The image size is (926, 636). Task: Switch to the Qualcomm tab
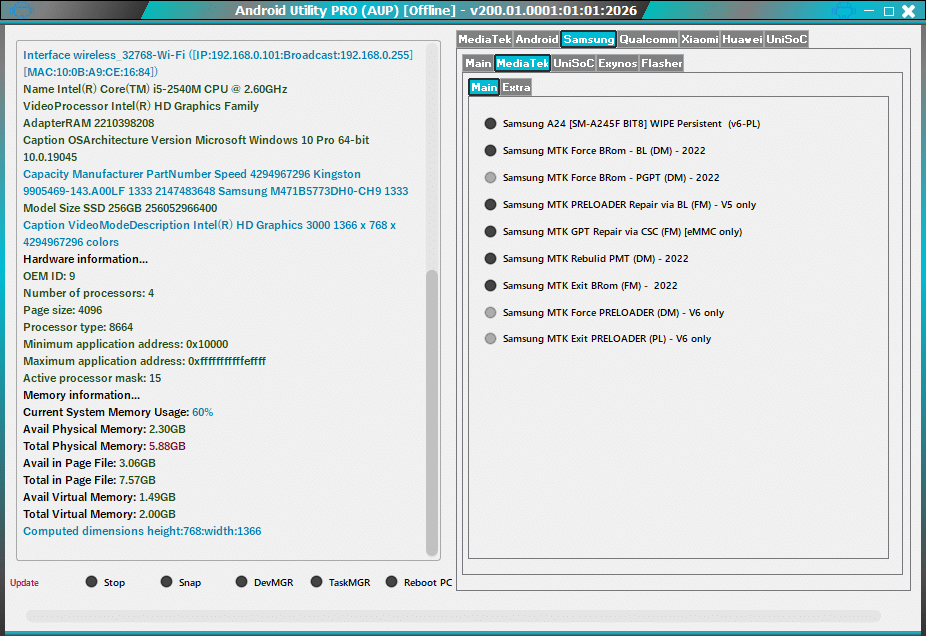[x=648, y=39]
